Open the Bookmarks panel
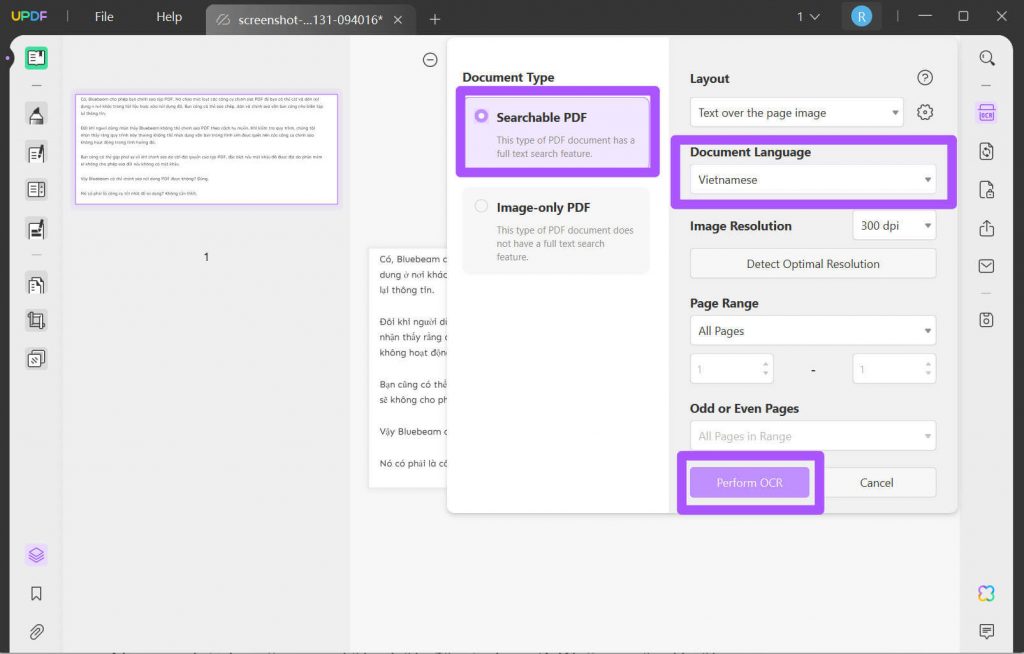Screen dimensions: 1024x654 coord(37,593)
